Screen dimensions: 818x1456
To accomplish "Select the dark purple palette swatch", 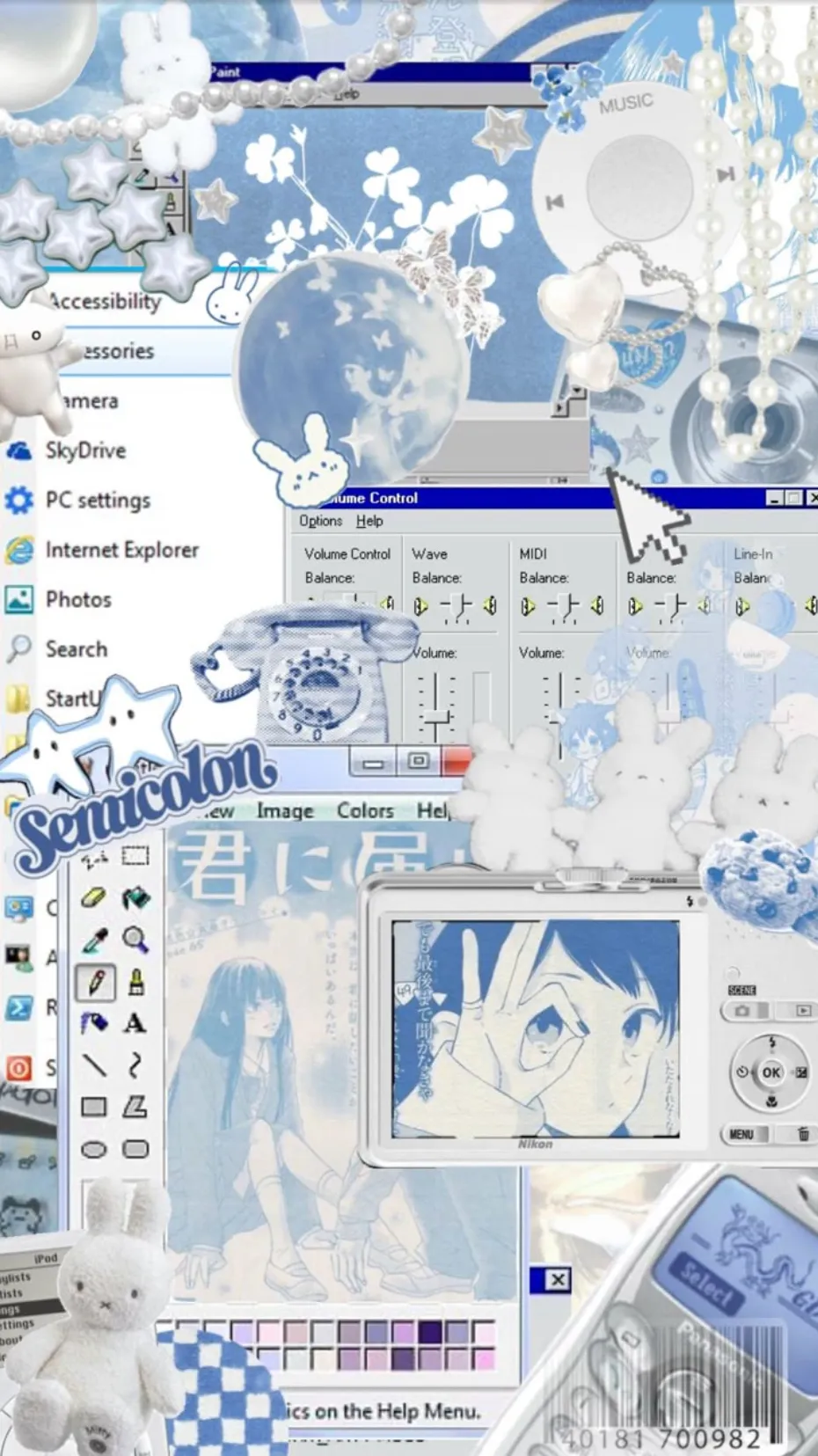I will (430, 1331).
